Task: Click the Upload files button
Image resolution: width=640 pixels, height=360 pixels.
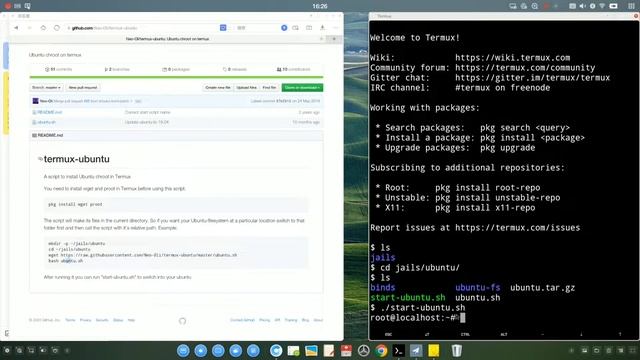Action: [x=247, y=87]
